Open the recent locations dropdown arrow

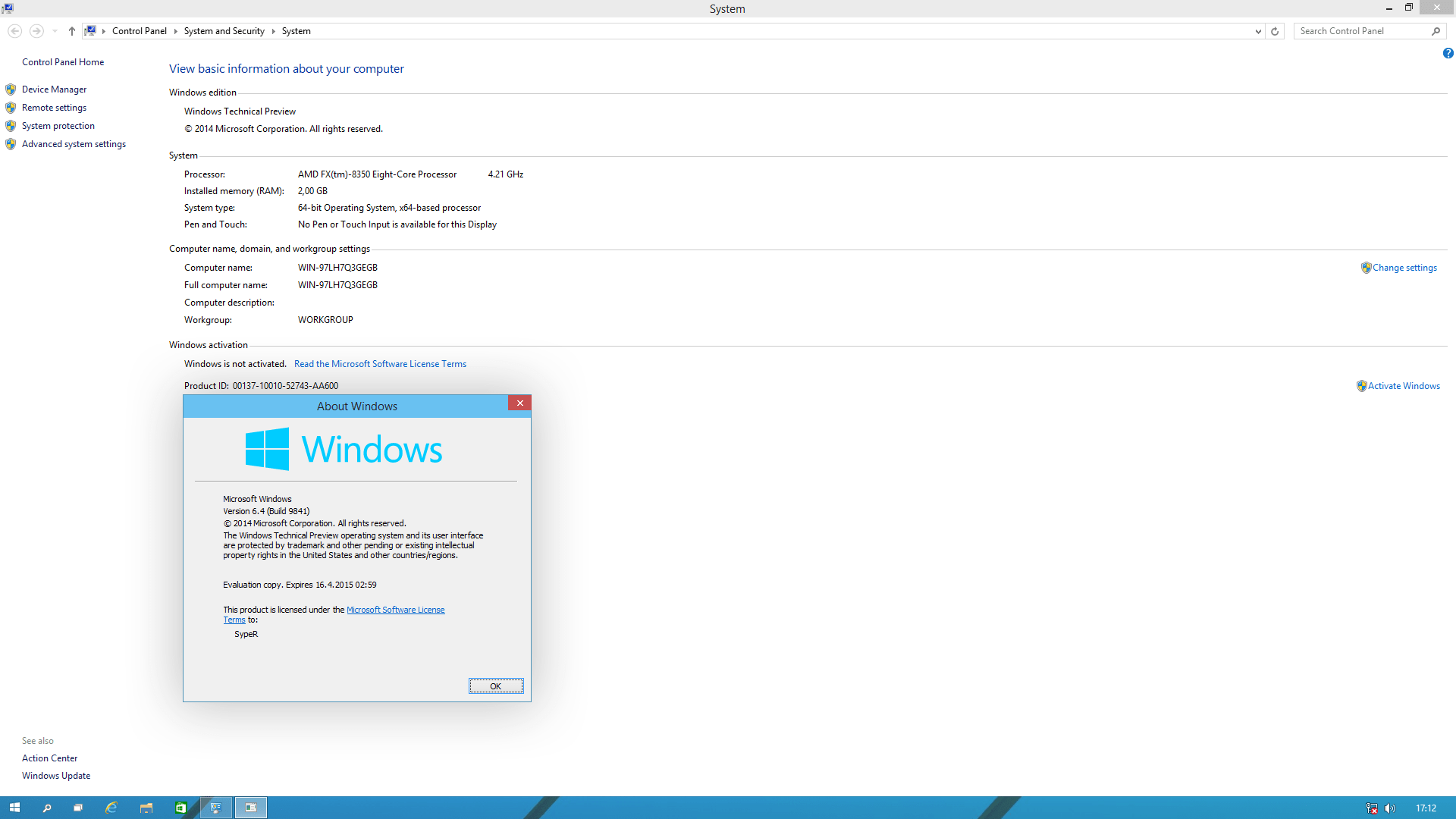pos(55,31)
